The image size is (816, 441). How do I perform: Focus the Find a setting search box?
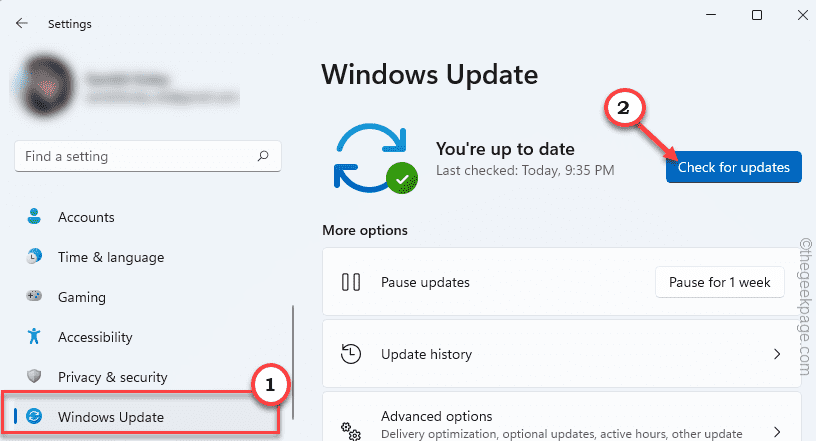click(x=135, y=156)
